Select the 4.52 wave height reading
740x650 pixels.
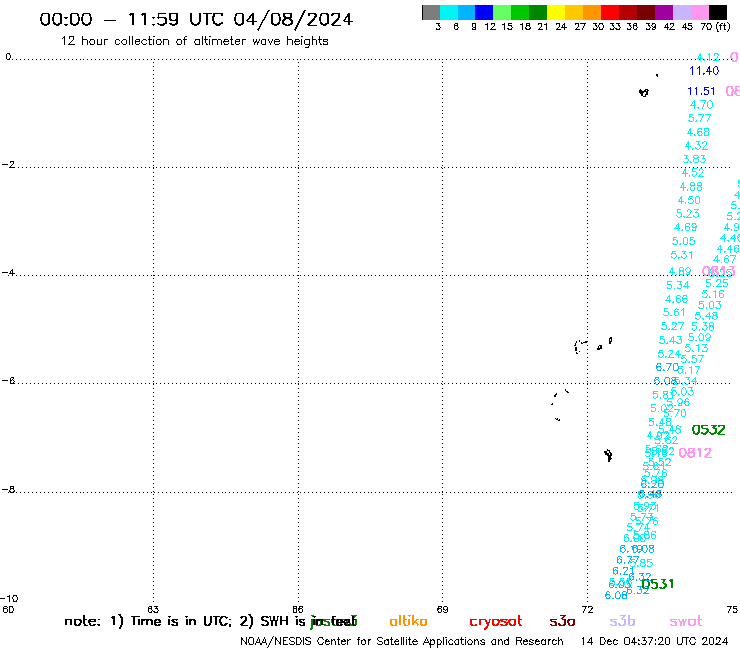tap(692, 173)
